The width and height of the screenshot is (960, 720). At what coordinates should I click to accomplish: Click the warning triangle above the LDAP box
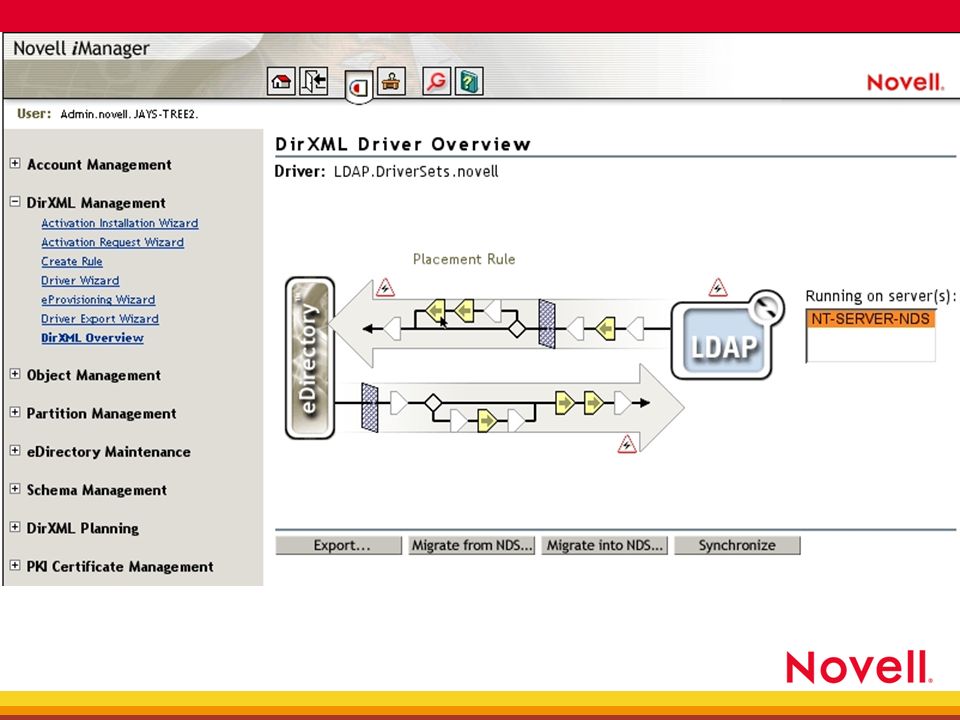tap(718, 287)
